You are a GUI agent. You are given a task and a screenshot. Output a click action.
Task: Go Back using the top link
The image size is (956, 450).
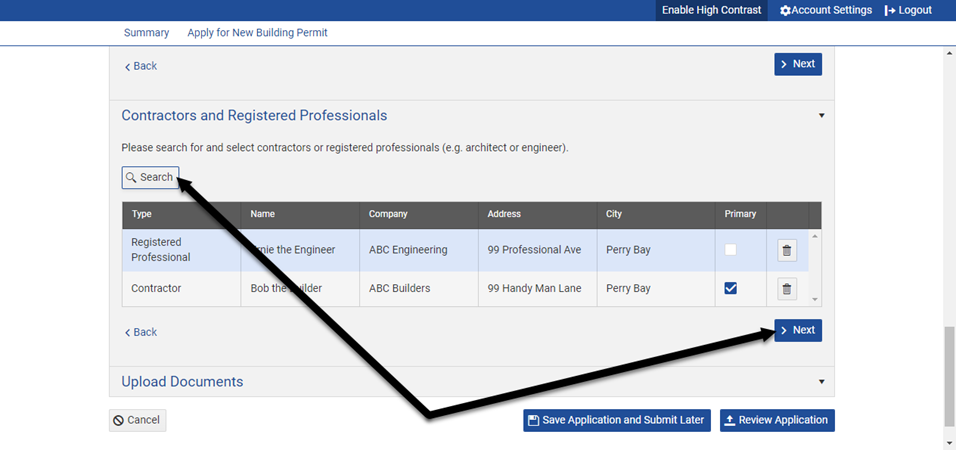(141, 66)
